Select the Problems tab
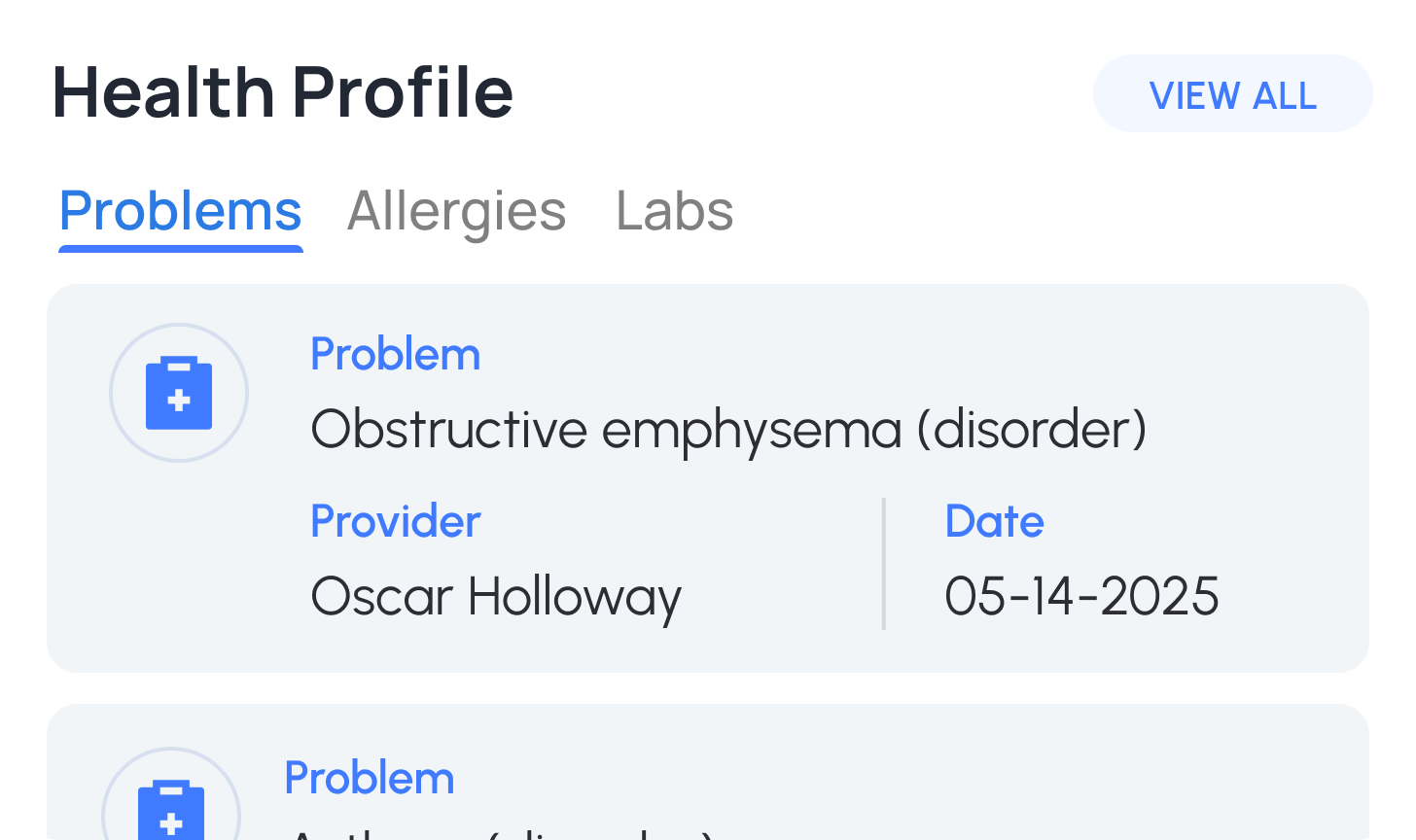 tap(180, 211)
